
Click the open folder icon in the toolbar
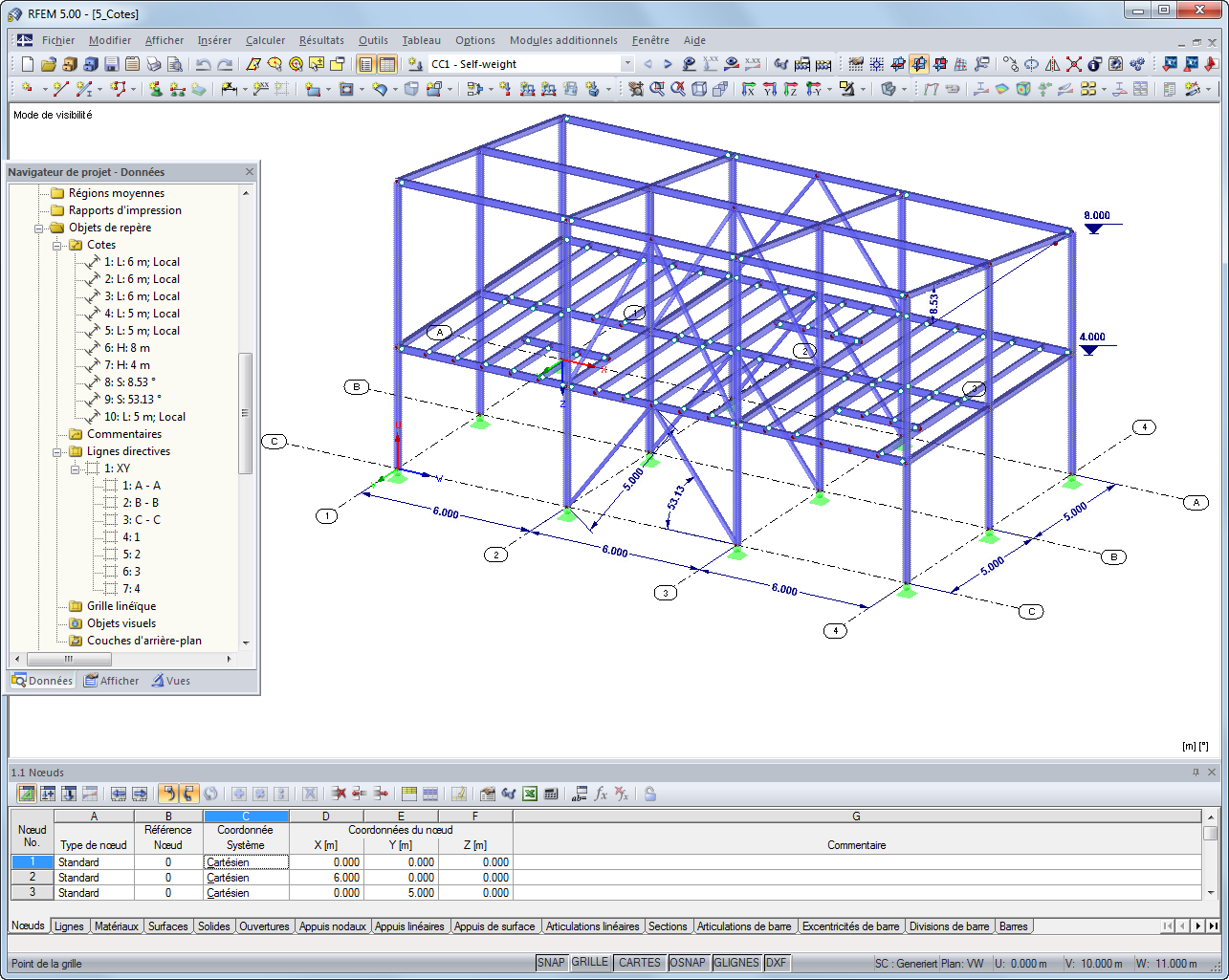pos(48,64)
